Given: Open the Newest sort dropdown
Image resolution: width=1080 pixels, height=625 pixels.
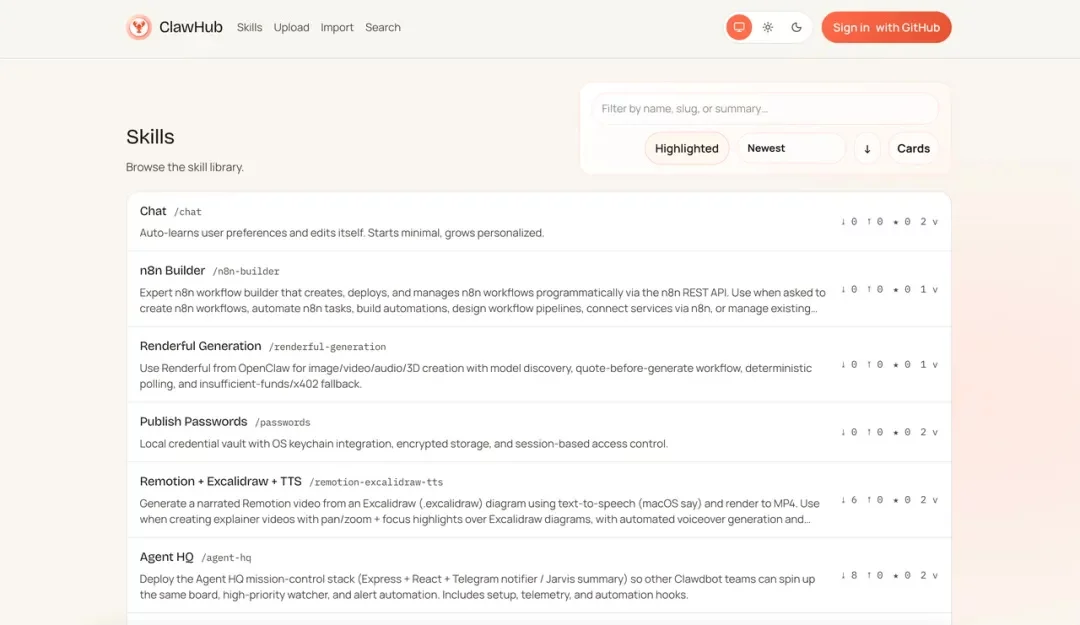Looking at the screenshot, I should pos(791,148).
